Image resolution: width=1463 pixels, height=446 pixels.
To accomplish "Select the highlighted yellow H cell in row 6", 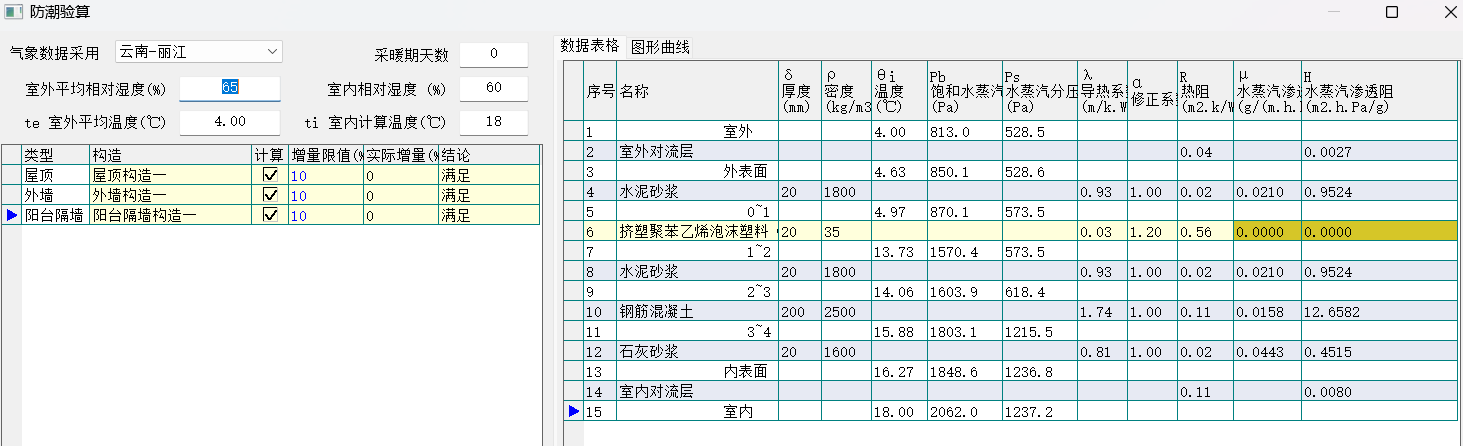I will (1380, 231).
